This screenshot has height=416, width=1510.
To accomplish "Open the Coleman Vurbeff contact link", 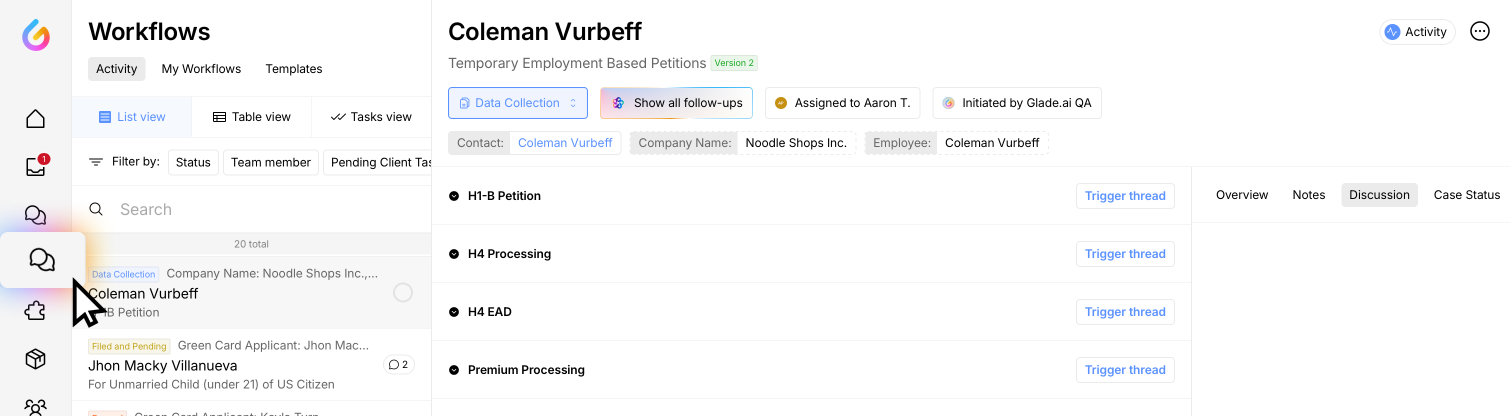I will [x=564, y=143].
